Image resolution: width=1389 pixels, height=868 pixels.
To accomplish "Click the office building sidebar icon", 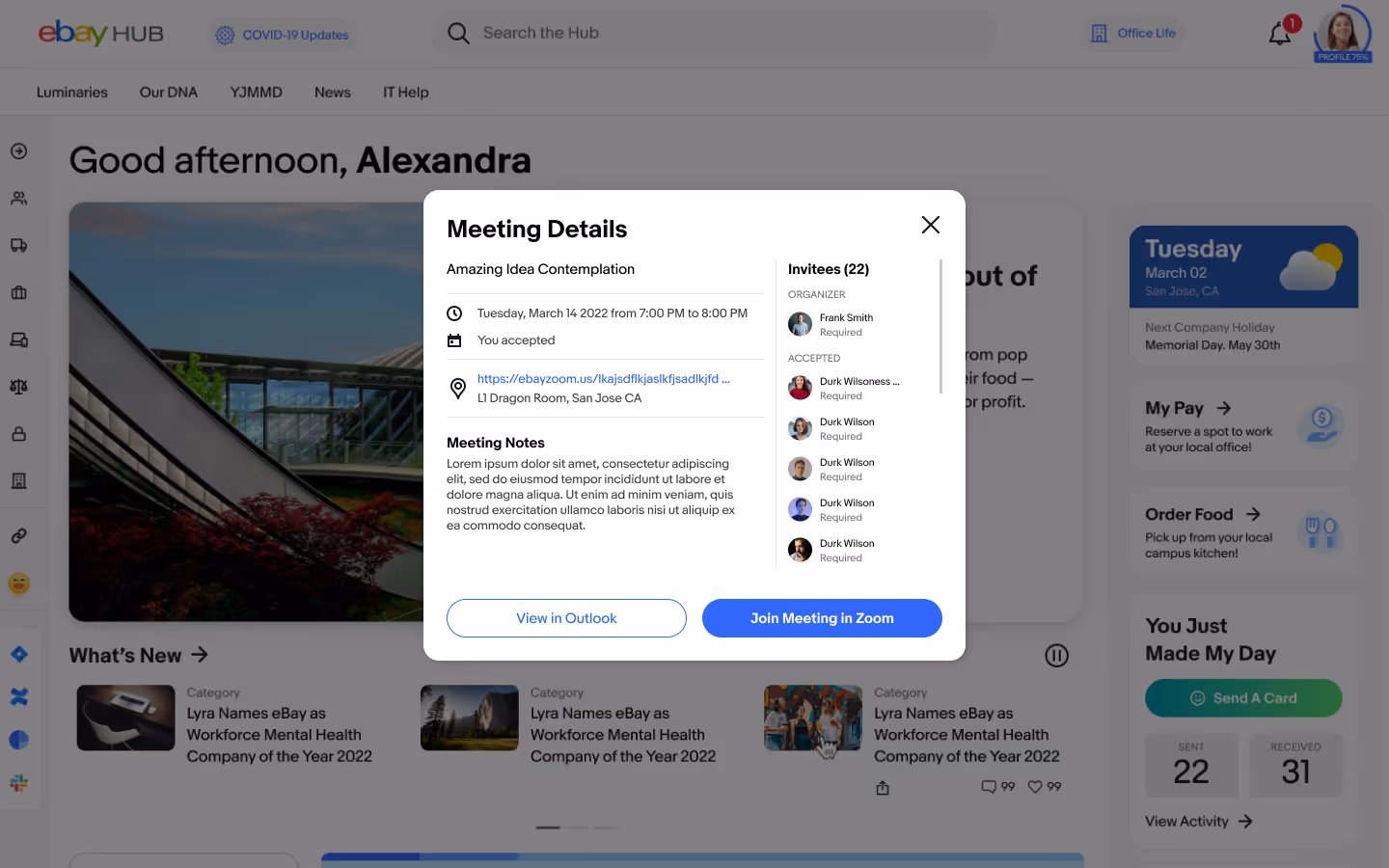I will coord(19,480).
